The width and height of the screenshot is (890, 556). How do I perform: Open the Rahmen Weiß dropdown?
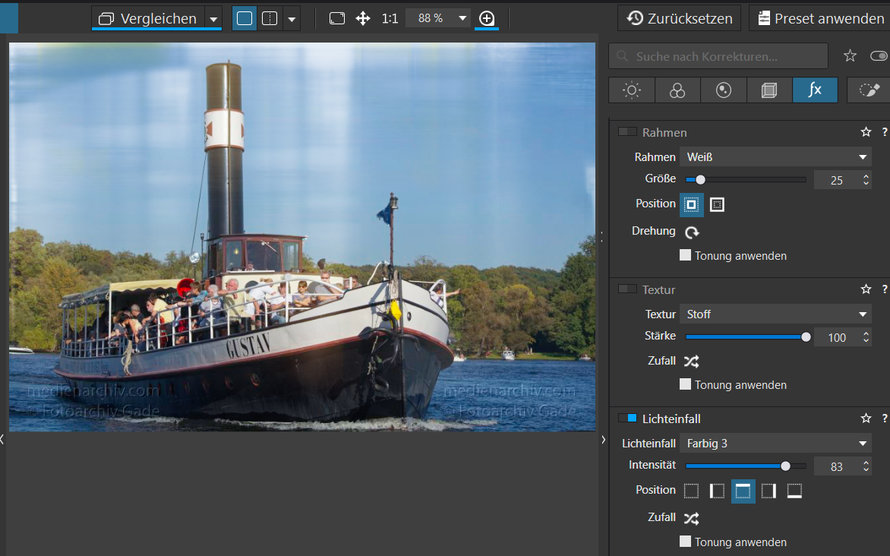click(x=775, y=157)
